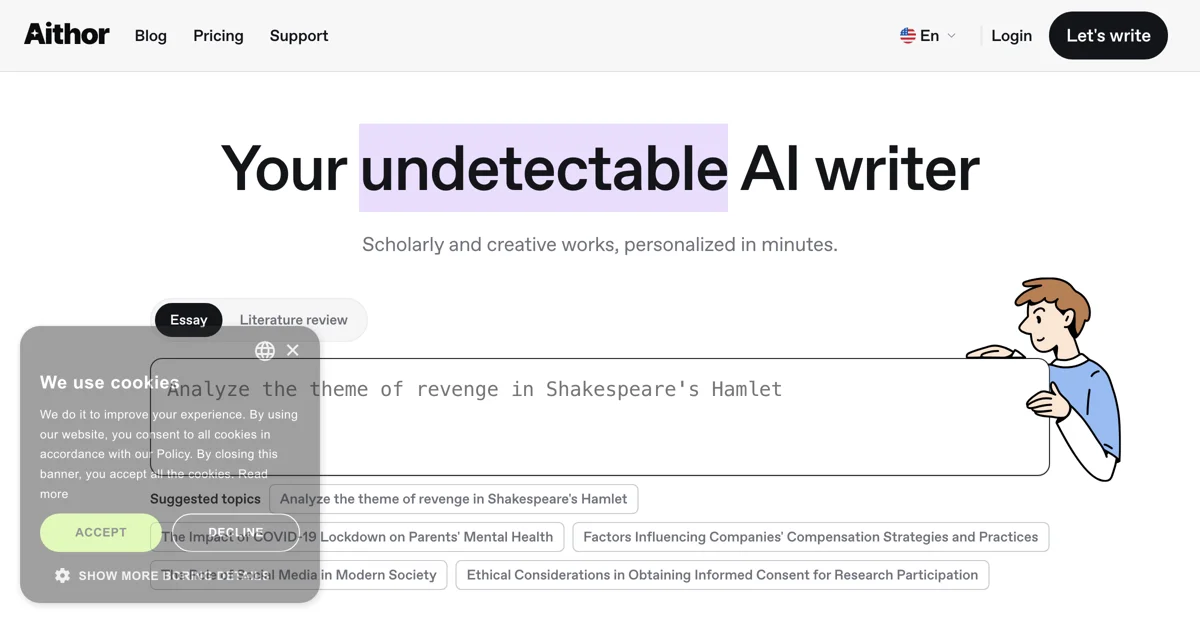Click the essay topic input field
The width and height of the screenshot is (1200, 623).
(x=600, y=417)
